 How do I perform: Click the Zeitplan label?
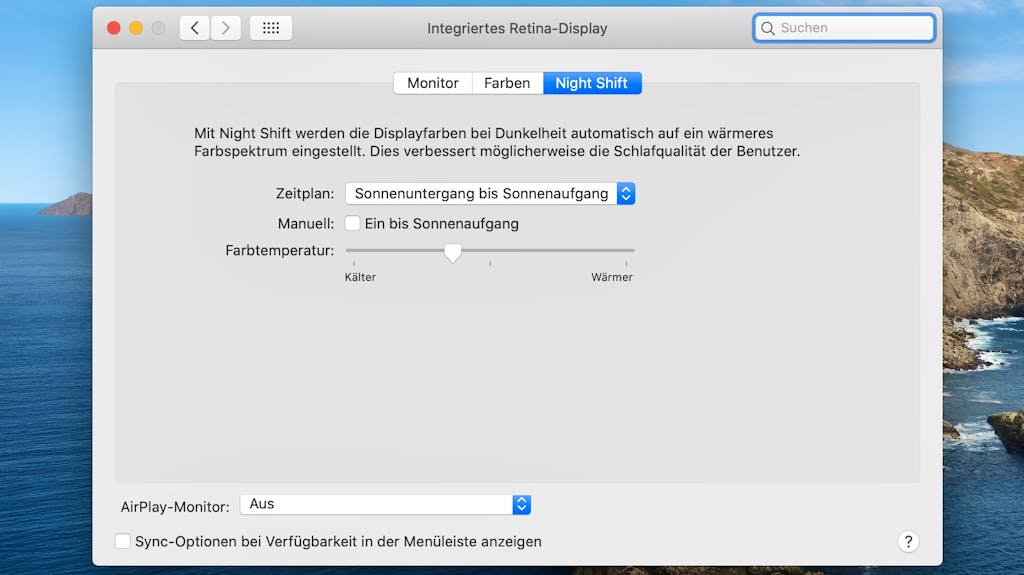pyautogui.click(x=305, y=193)
